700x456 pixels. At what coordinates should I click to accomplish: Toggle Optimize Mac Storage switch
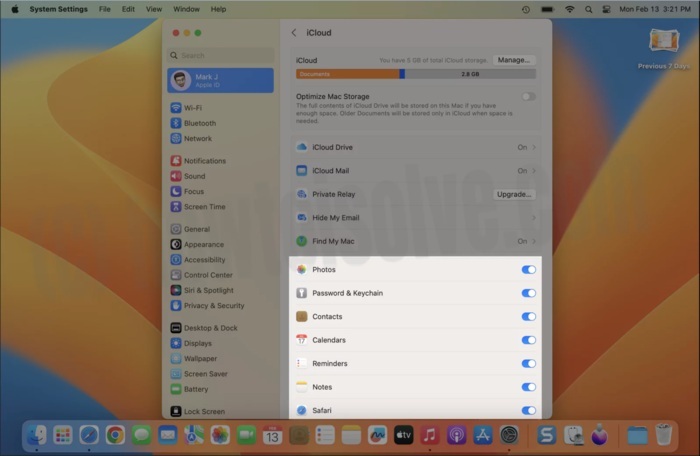tap(528, 97)
